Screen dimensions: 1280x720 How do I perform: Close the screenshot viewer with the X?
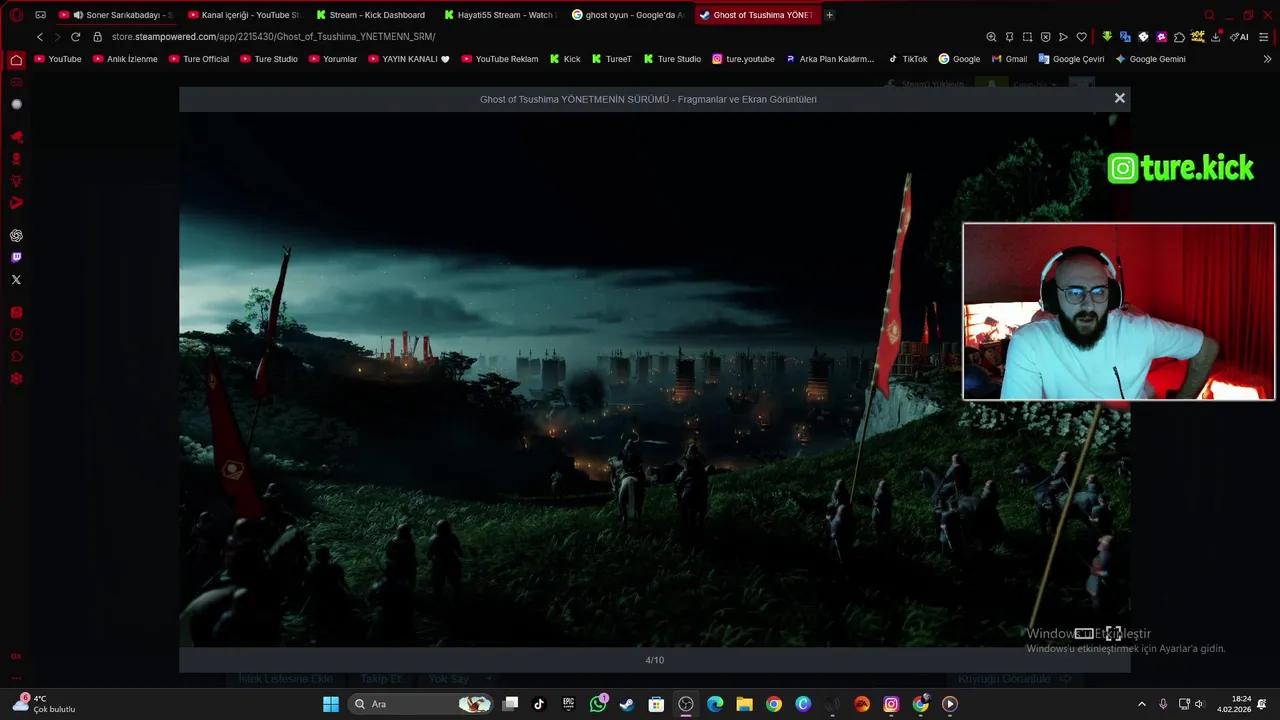(1120, 98)
